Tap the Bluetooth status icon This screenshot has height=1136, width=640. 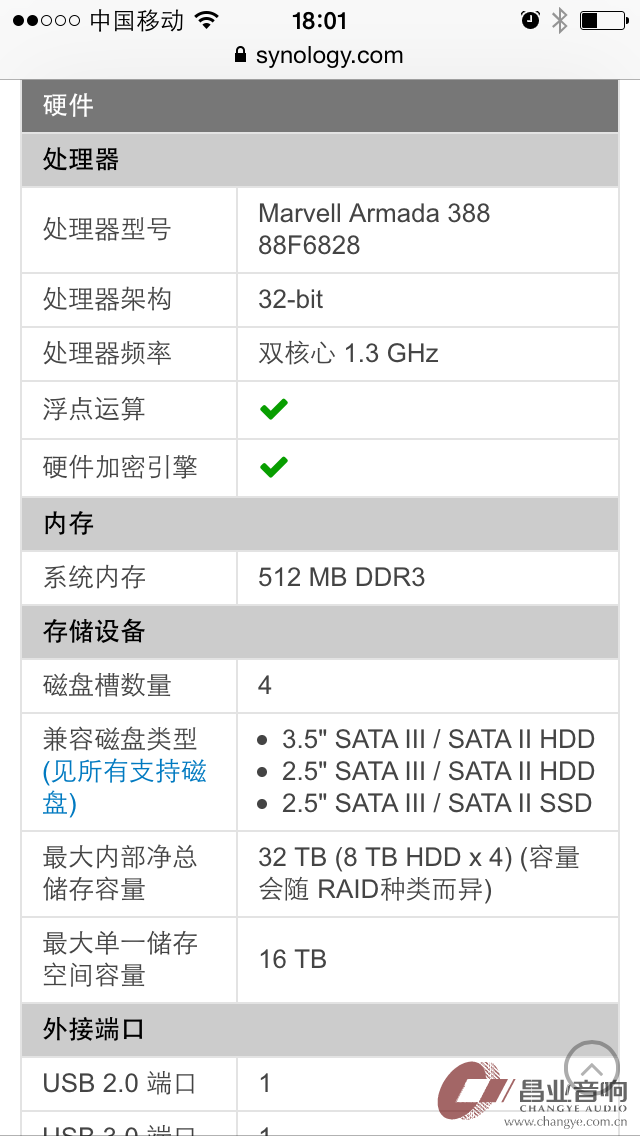tap(560, 20)
